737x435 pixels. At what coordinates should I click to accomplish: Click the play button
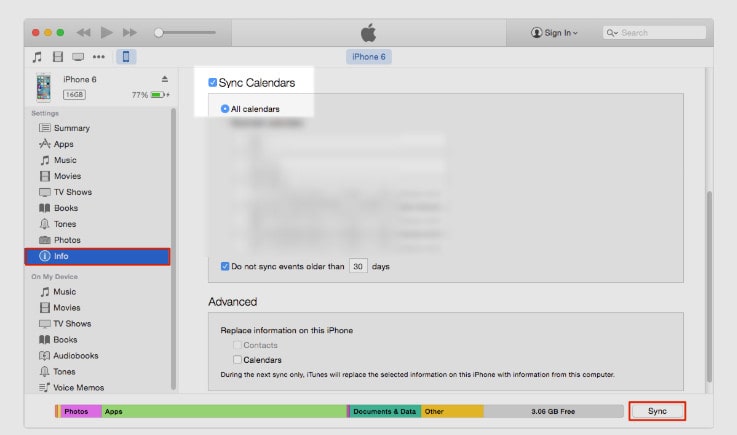click(107, 32)
